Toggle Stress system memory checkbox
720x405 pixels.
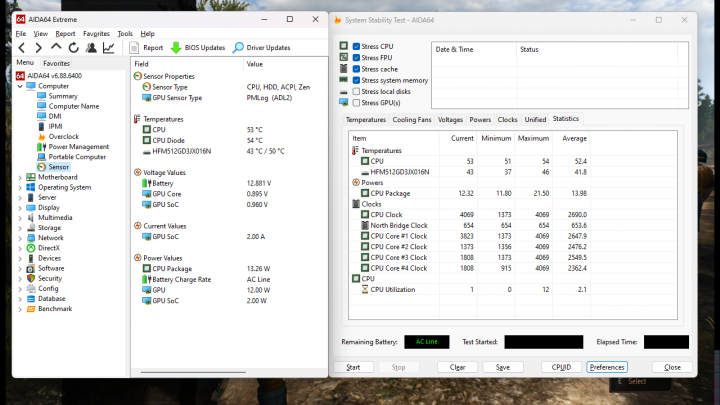coord(356,80)
